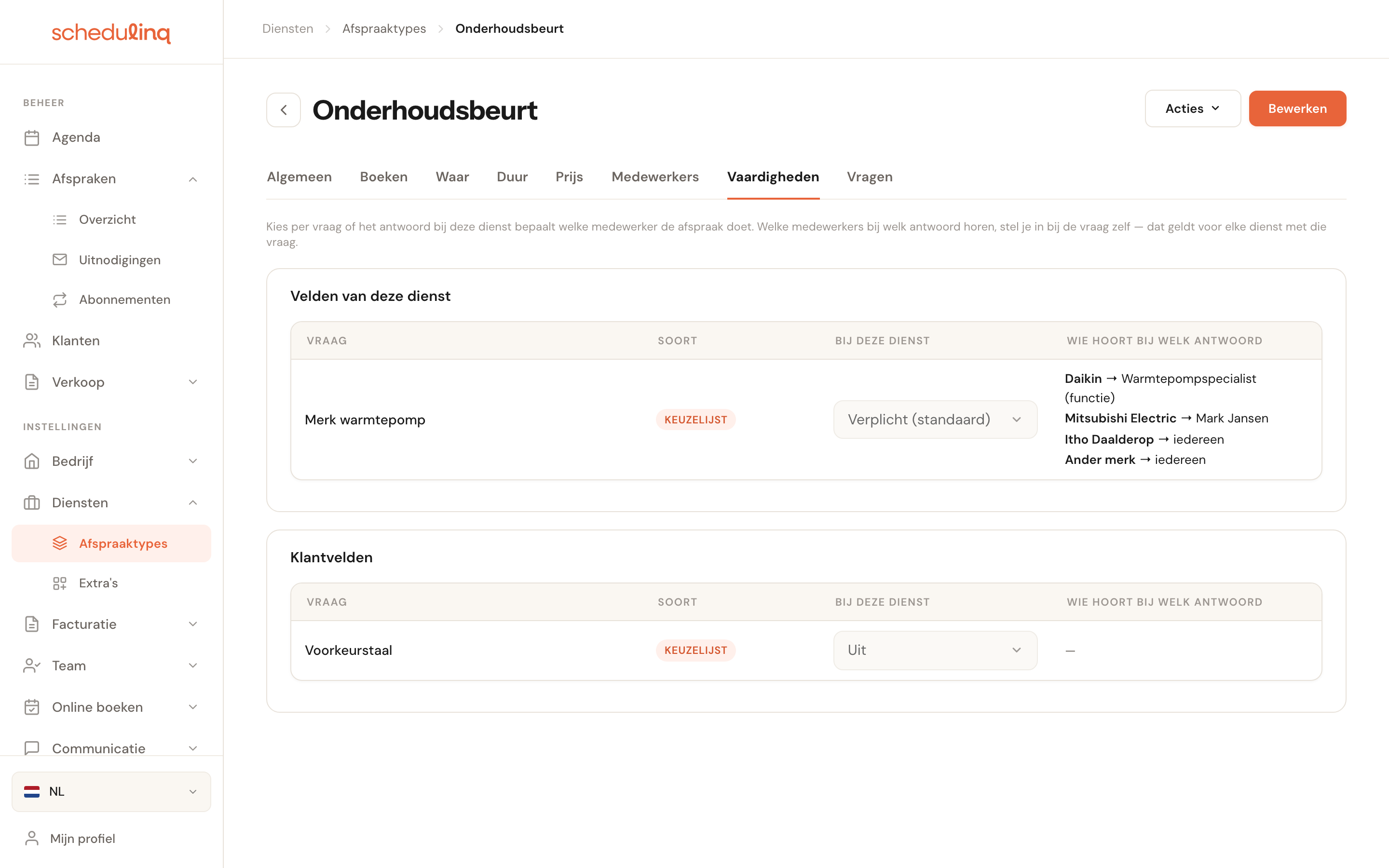The height and width of the screenshot is (868, 1389).
Task: Click the Facturatie document icon
Action: [x=31, y=624]
